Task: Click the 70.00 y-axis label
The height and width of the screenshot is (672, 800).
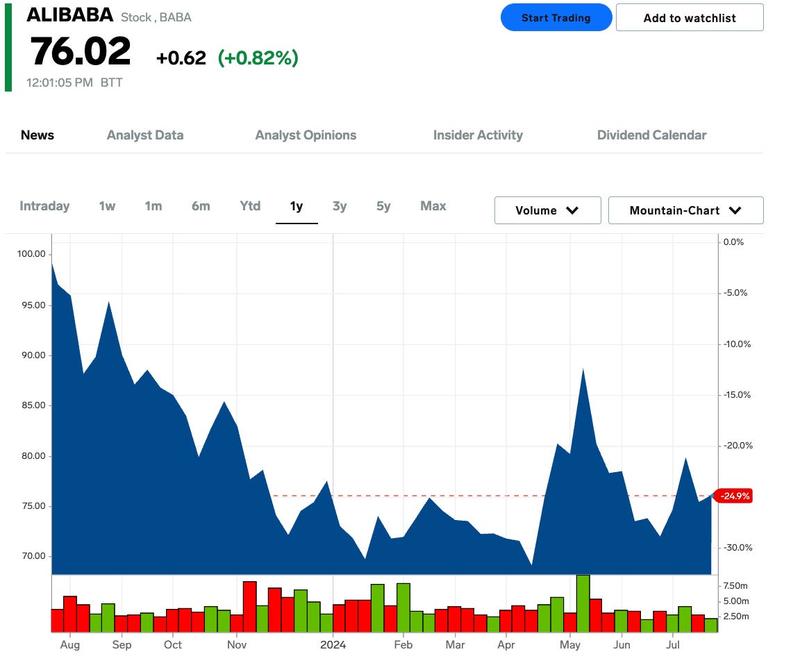Action: 33,556
